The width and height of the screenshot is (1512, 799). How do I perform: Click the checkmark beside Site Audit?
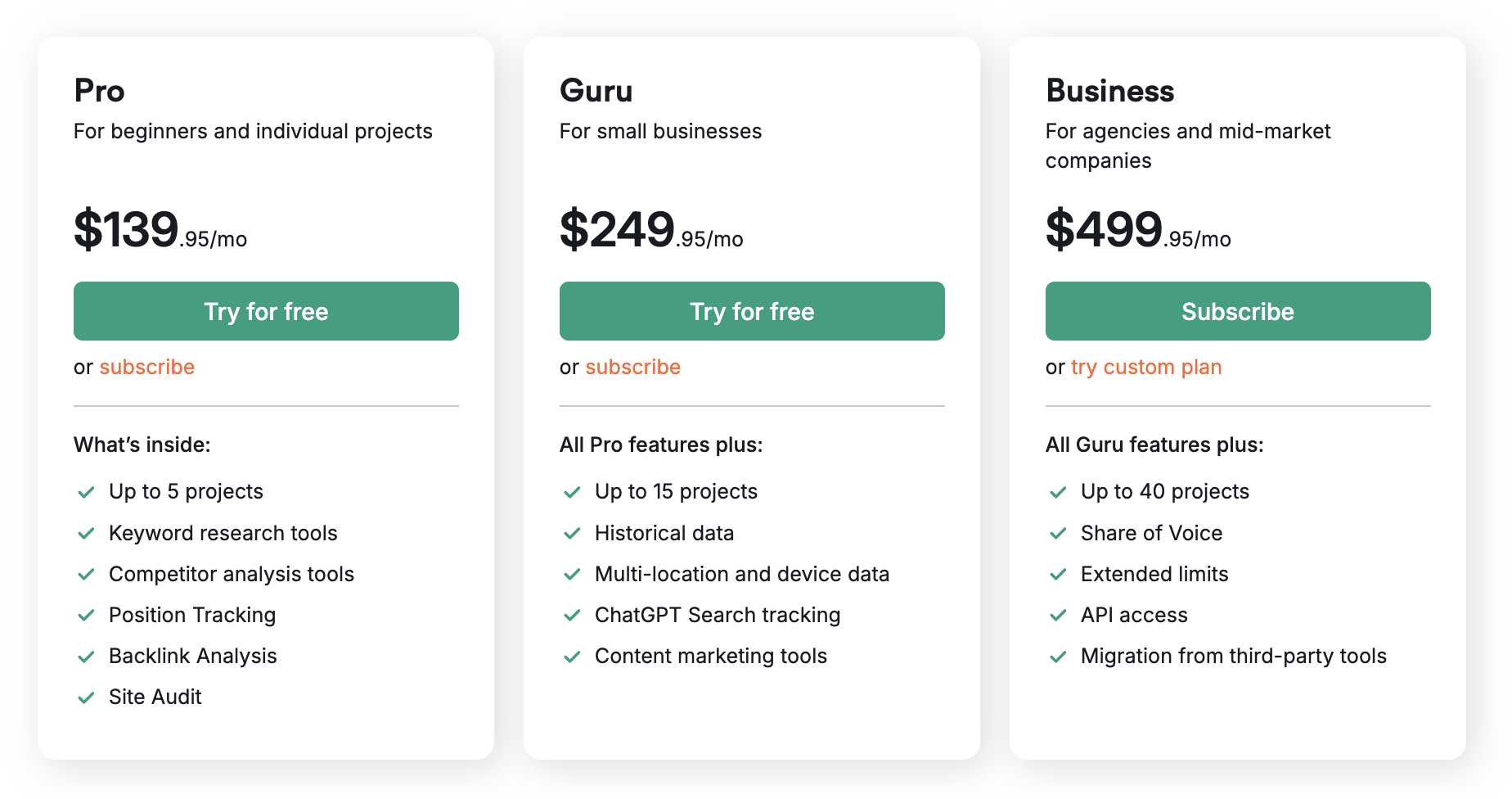pyautogui.click(x=86, y=697)
